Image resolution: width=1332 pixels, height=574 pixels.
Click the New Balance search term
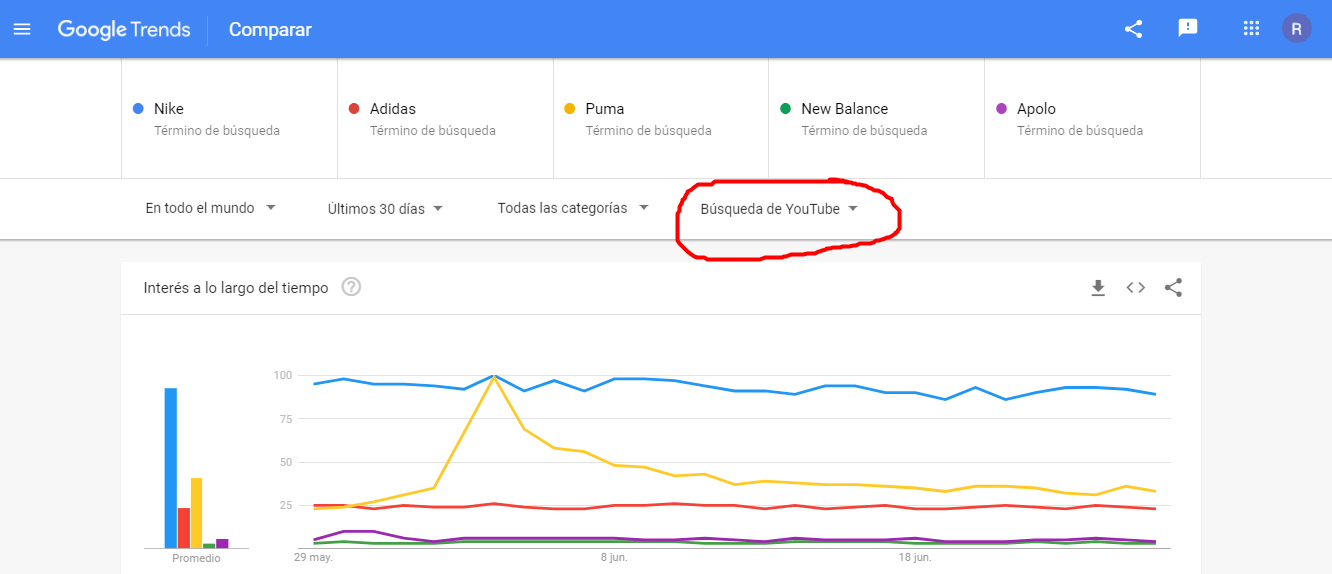click(x=876, y=118)
